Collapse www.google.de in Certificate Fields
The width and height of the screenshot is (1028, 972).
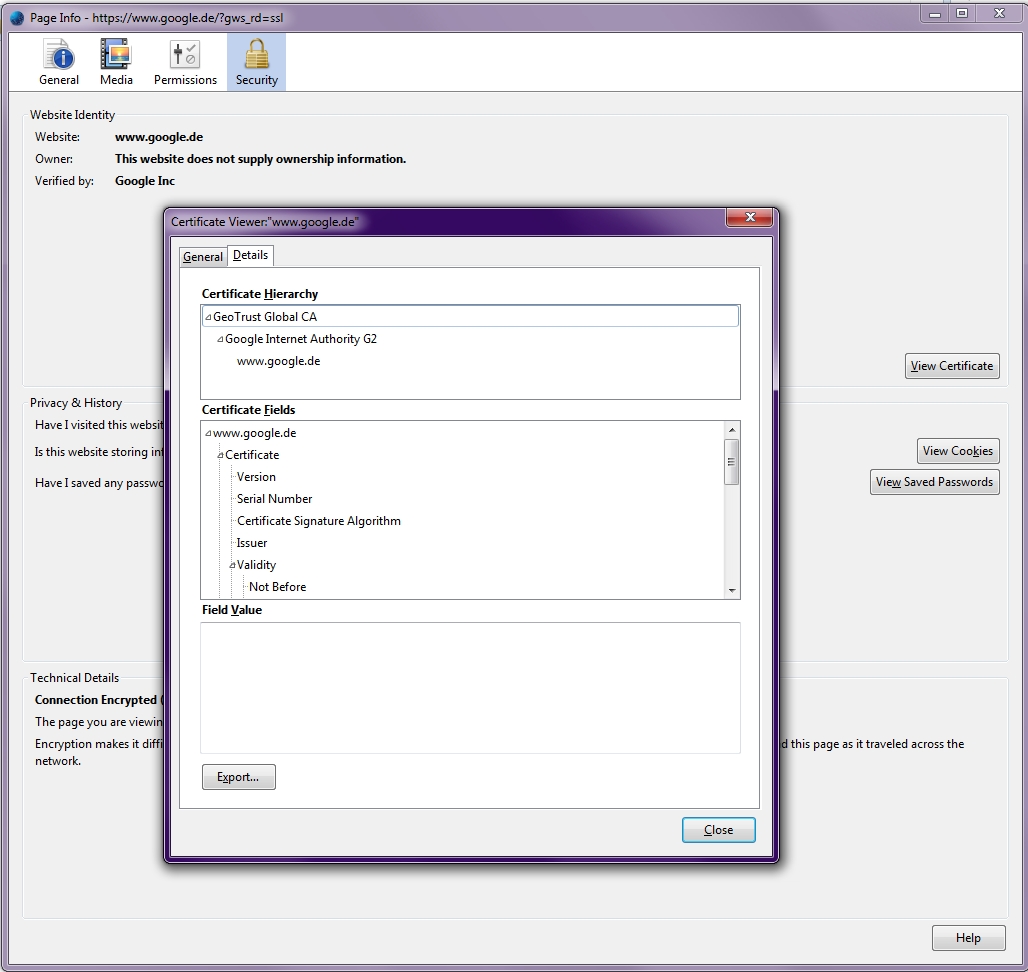pyautogui.click(x=208, y=433)
